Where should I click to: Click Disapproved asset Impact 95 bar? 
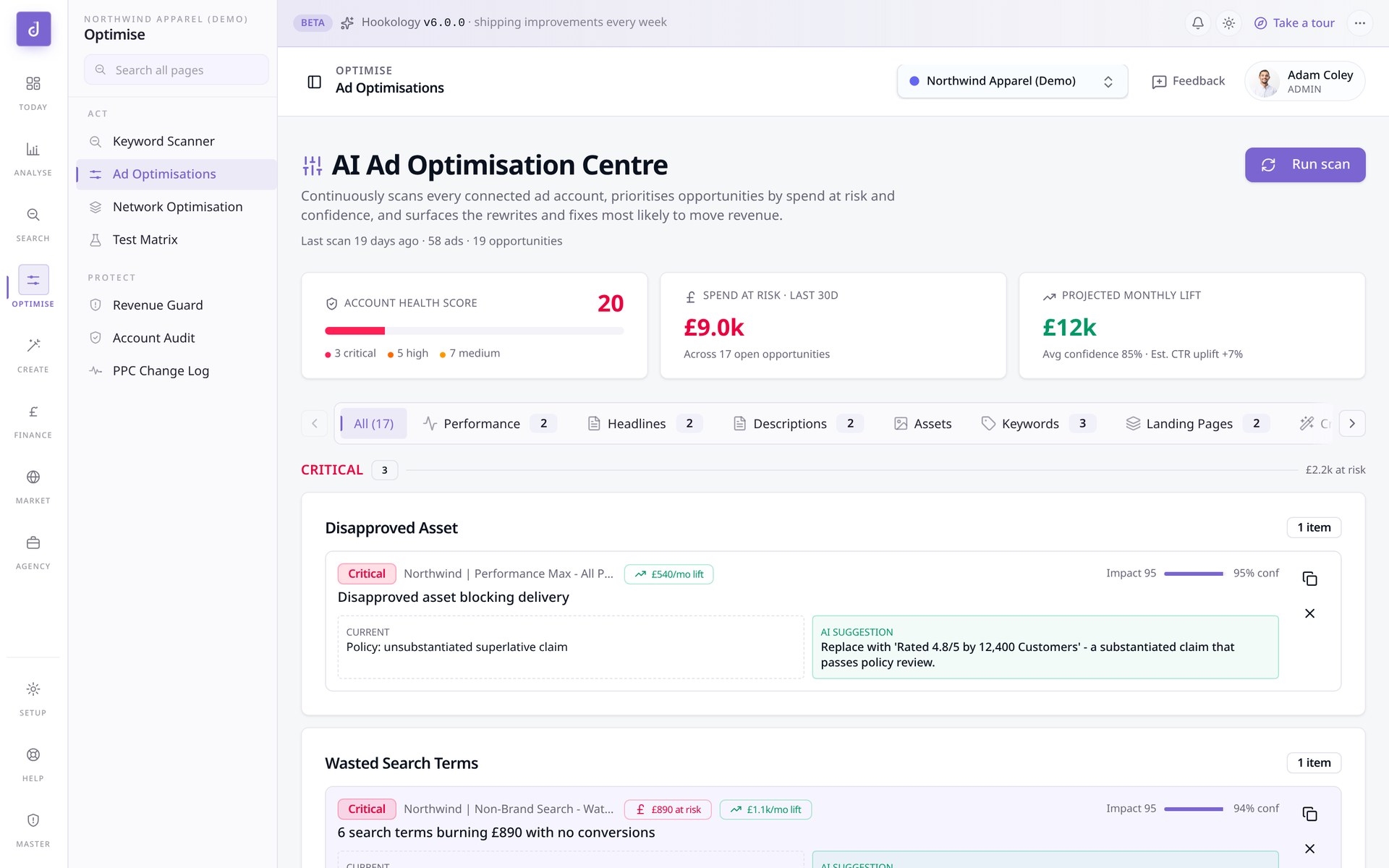click(x=1194, y=574)
